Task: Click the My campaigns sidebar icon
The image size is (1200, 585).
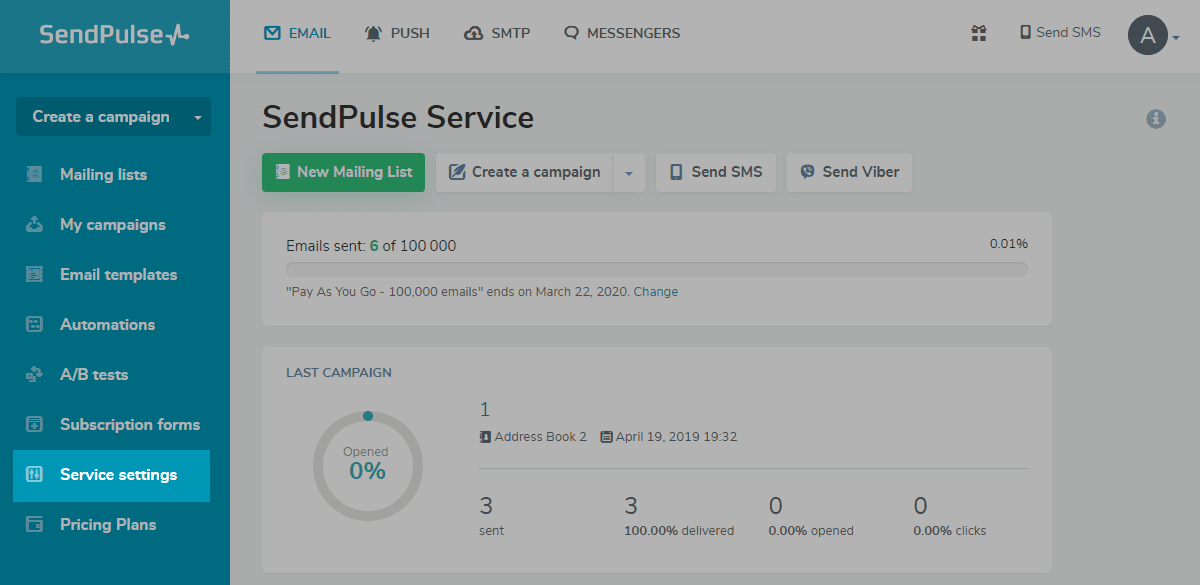Action: (x=34, y=224)
